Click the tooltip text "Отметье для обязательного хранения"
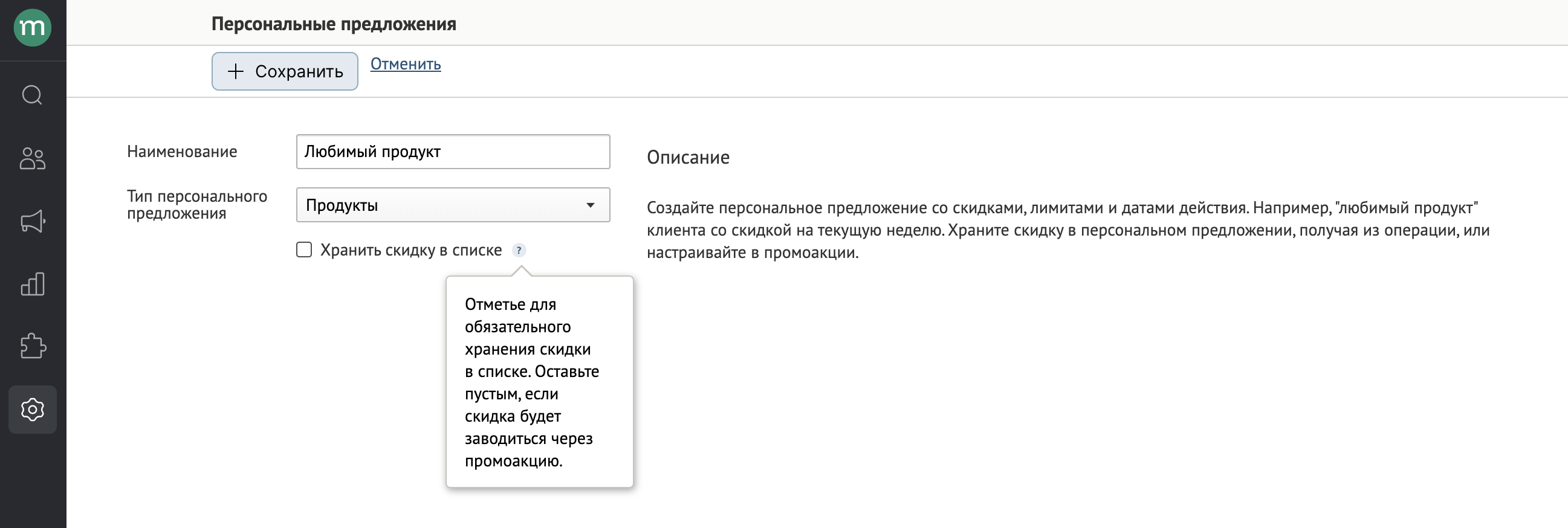Screen dimensions: 1568x528 pos(527,327)
